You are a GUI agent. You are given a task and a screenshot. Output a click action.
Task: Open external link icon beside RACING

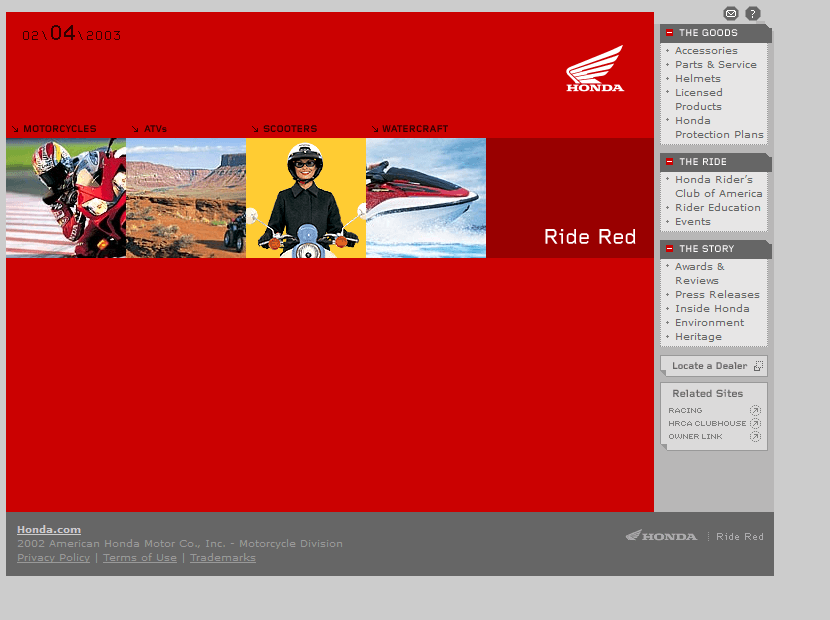(755, 410)
